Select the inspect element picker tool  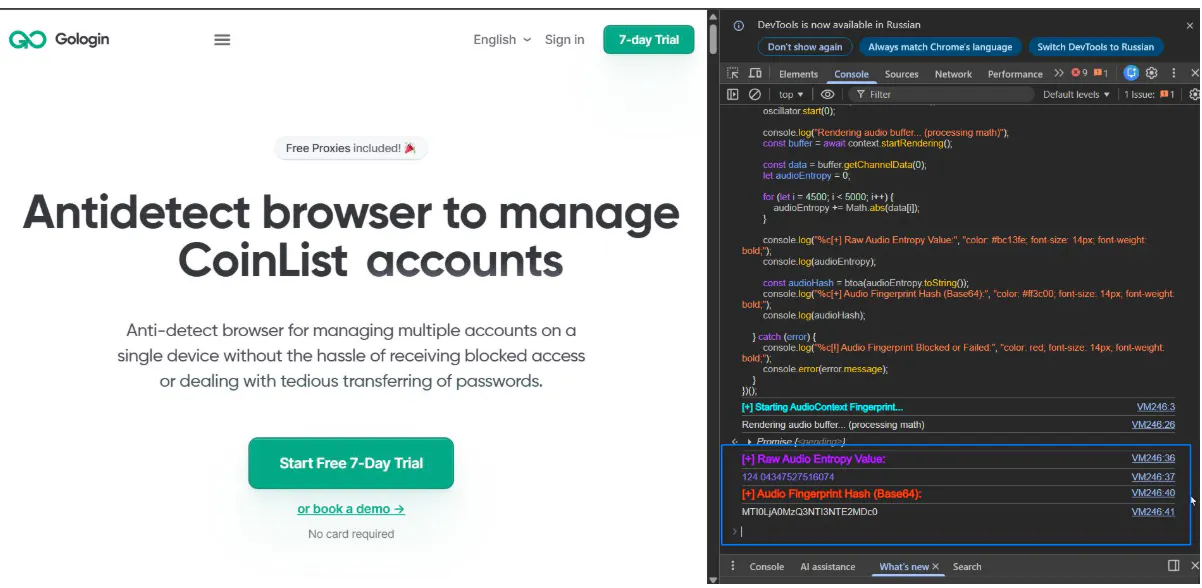[x=733, y=73]
